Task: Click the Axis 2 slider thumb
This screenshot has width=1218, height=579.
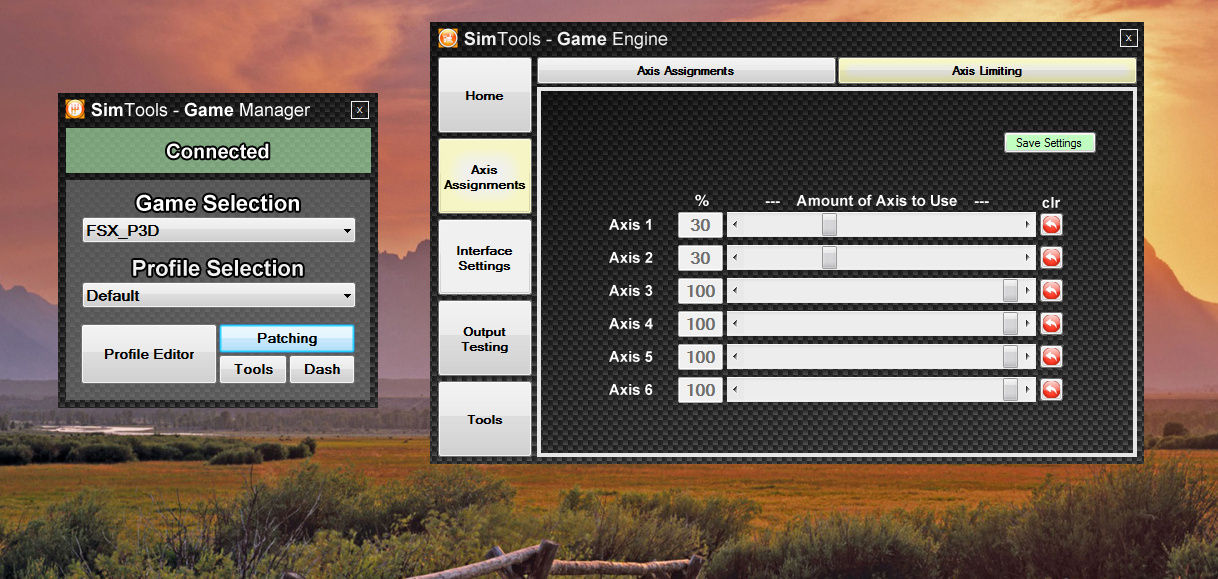Action: point(829,258)
